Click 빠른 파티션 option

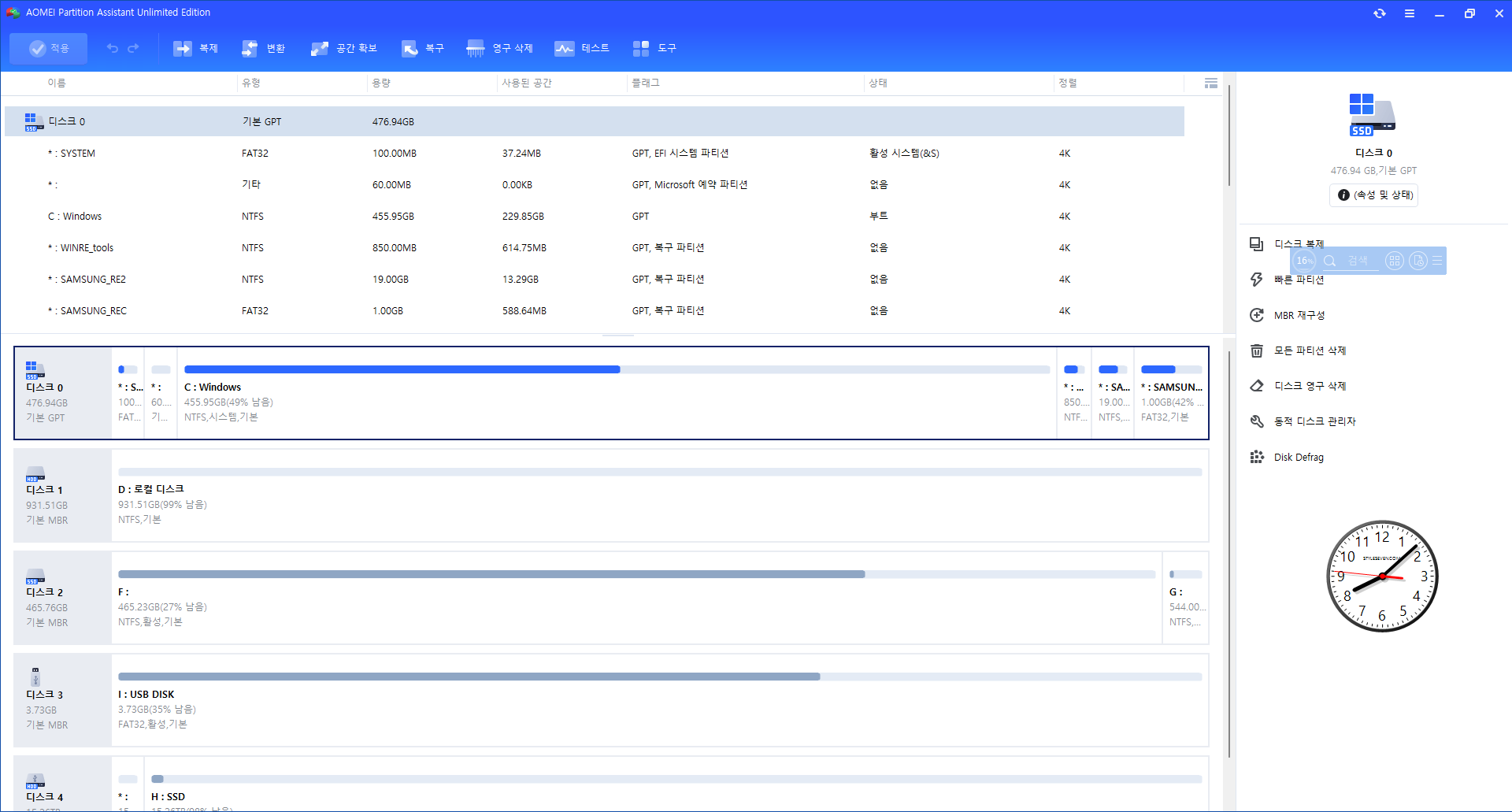tap(1299, 280)
